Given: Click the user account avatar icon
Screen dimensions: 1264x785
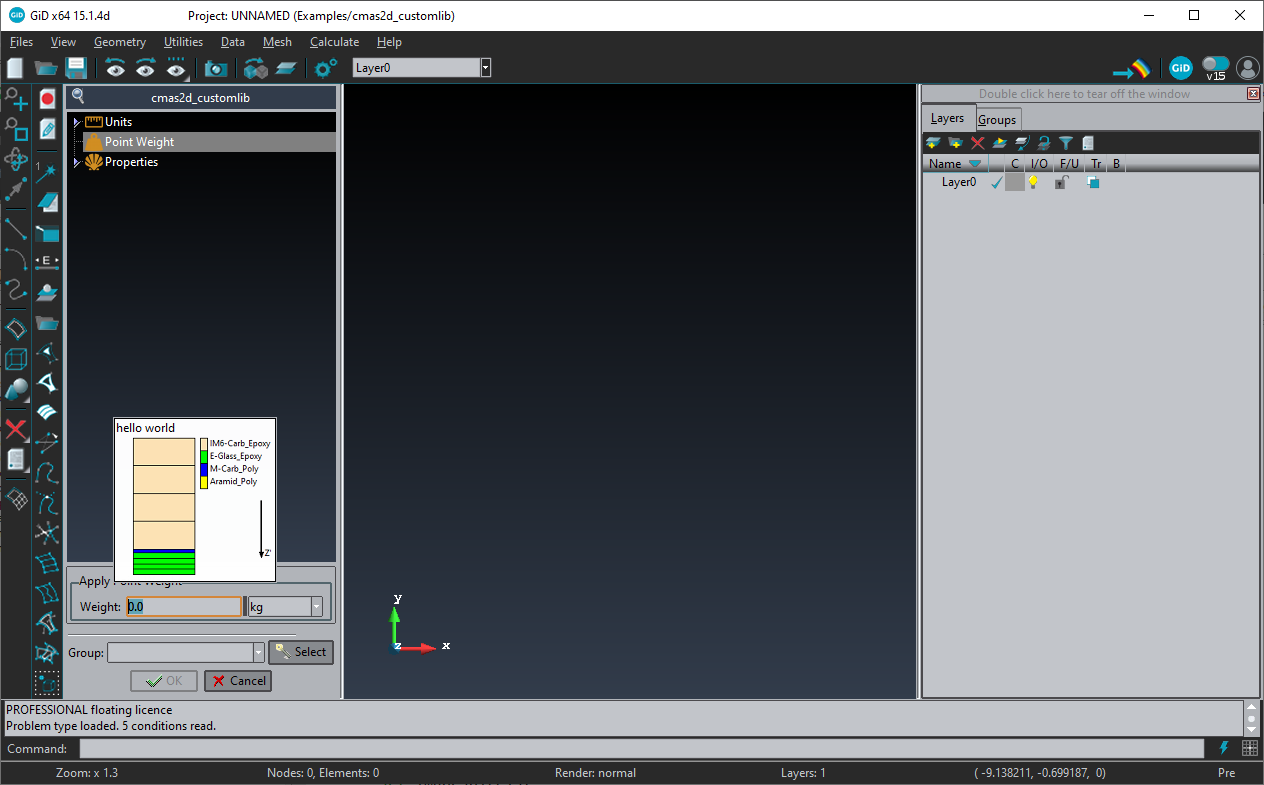Looking at the screenshot, I should (1247, 68).
